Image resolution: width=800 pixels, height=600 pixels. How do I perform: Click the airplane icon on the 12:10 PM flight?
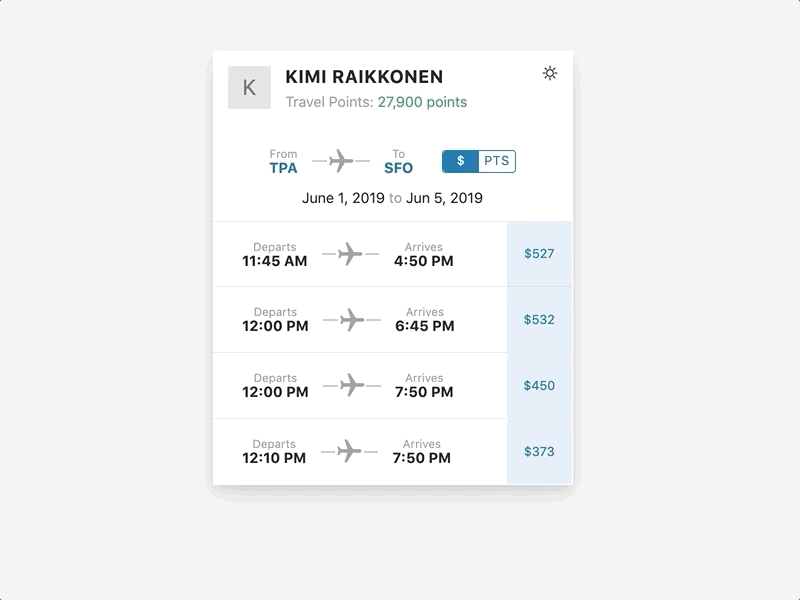pyautogui.click(x=352, y=449)
